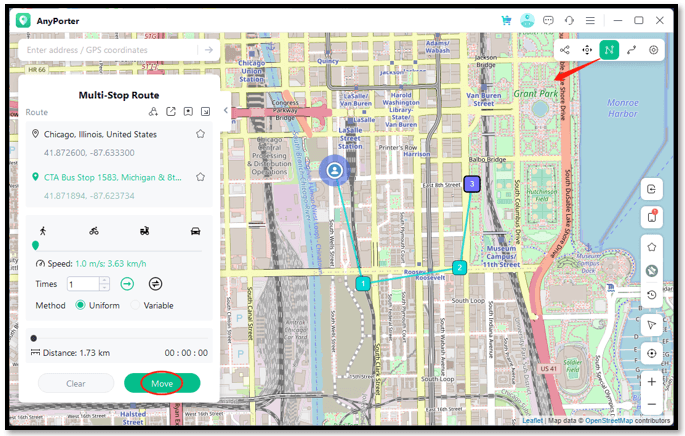Select round-trip loop icon
The width and height of the screenshot is (685, 436).
click(156, 284)
